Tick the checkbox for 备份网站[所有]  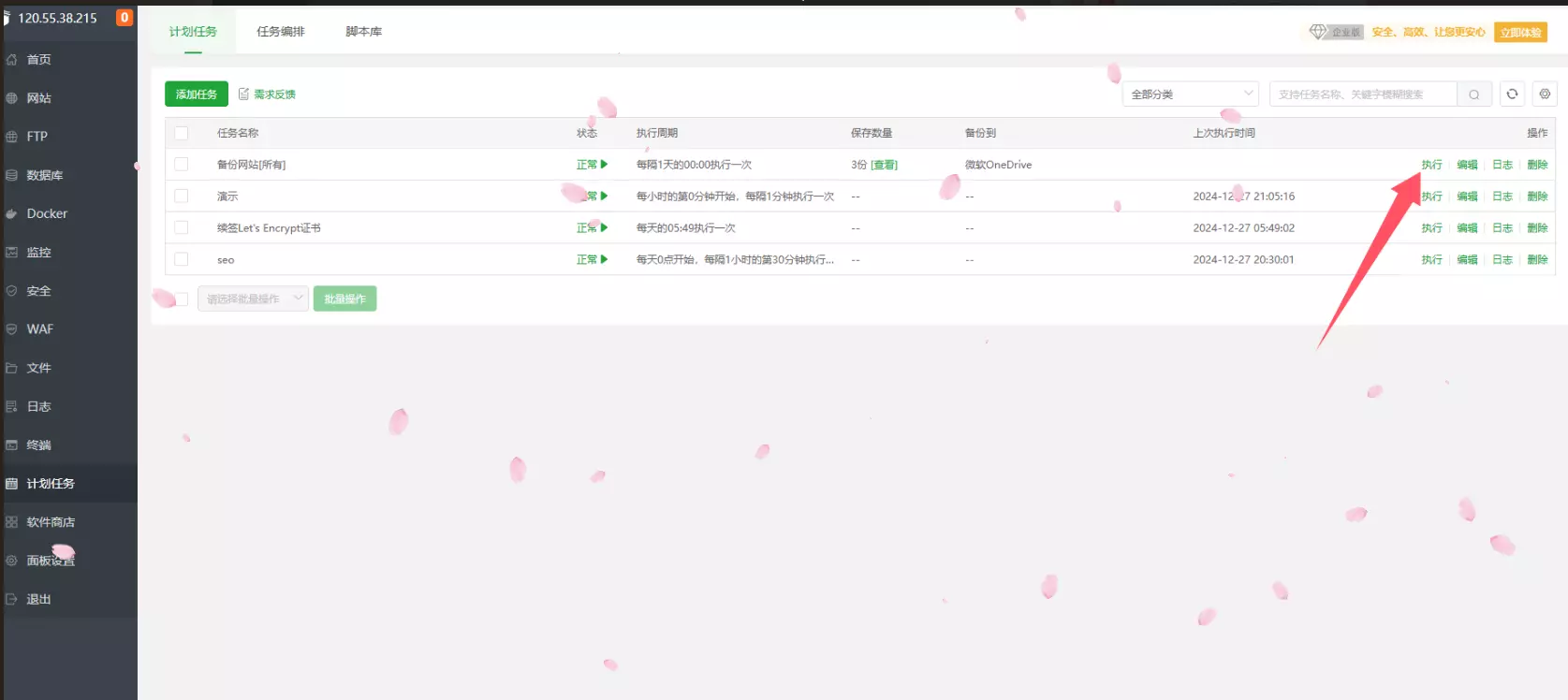pos(182,165)
